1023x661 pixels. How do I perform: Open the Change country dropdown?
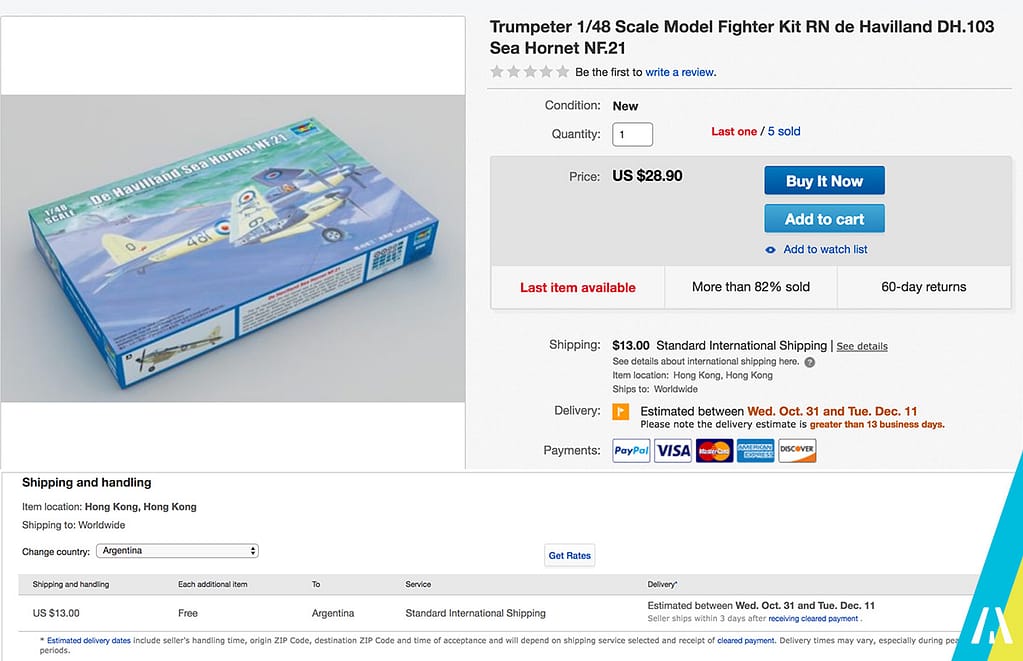(177, 551)
